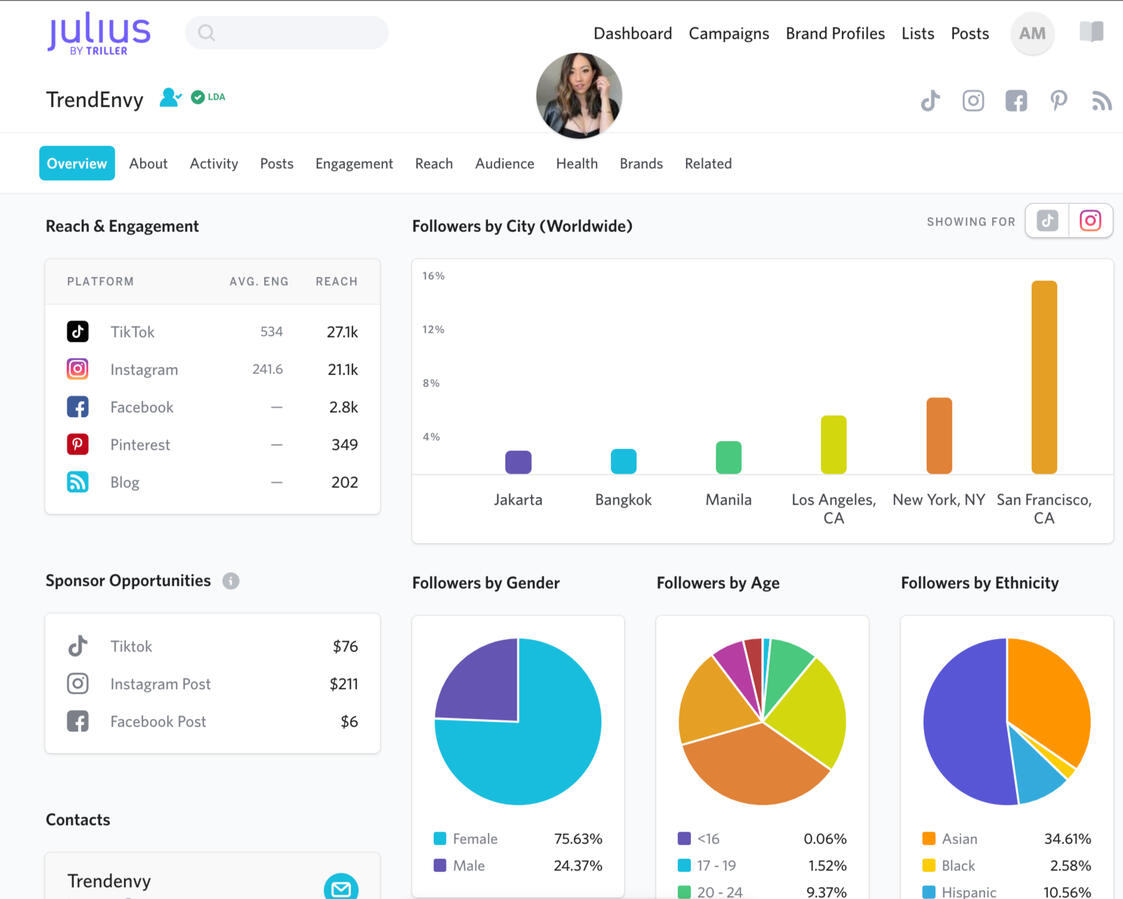Select the San Francisco bar in chart
Screen dimensions: 1123x899
pyautogui.click(x=1043, y=376)
